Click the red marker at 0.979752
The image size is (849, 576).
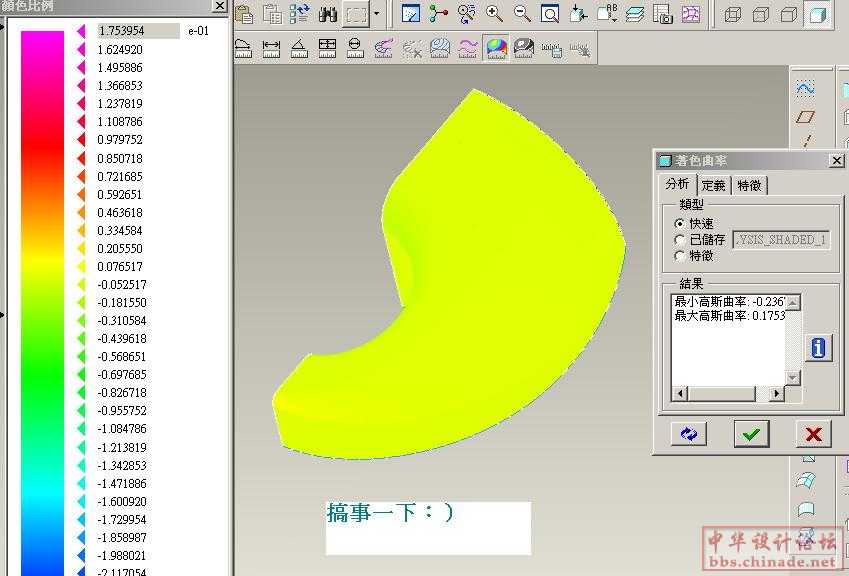81,140
